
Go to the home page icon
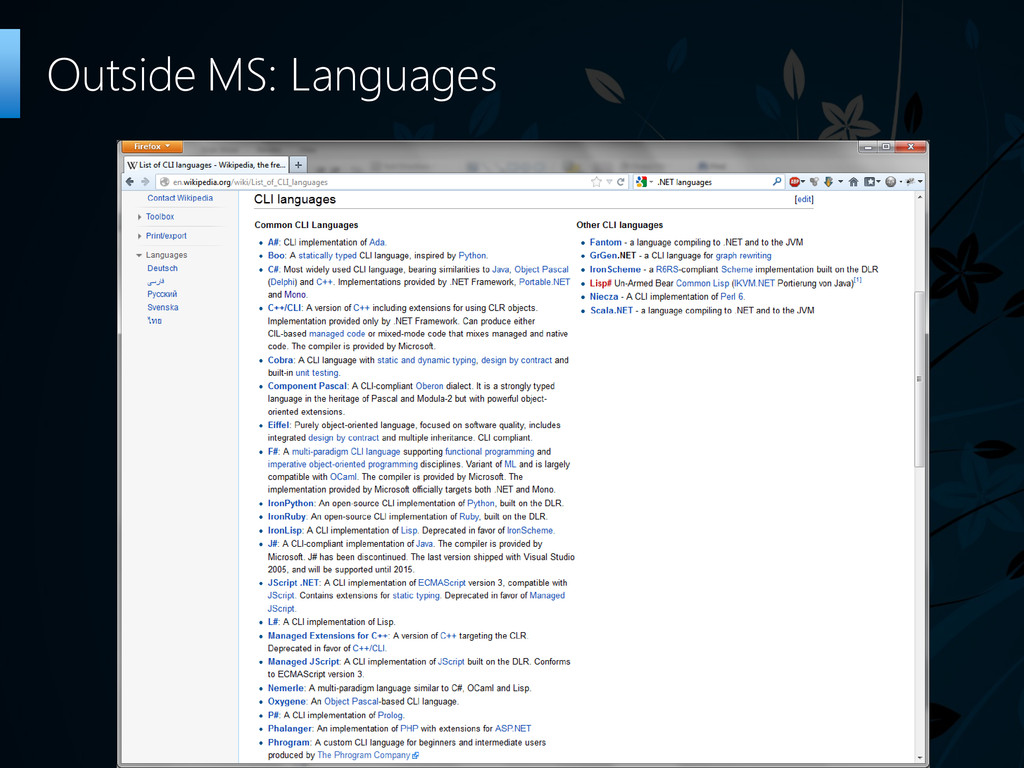pos(854,182)
